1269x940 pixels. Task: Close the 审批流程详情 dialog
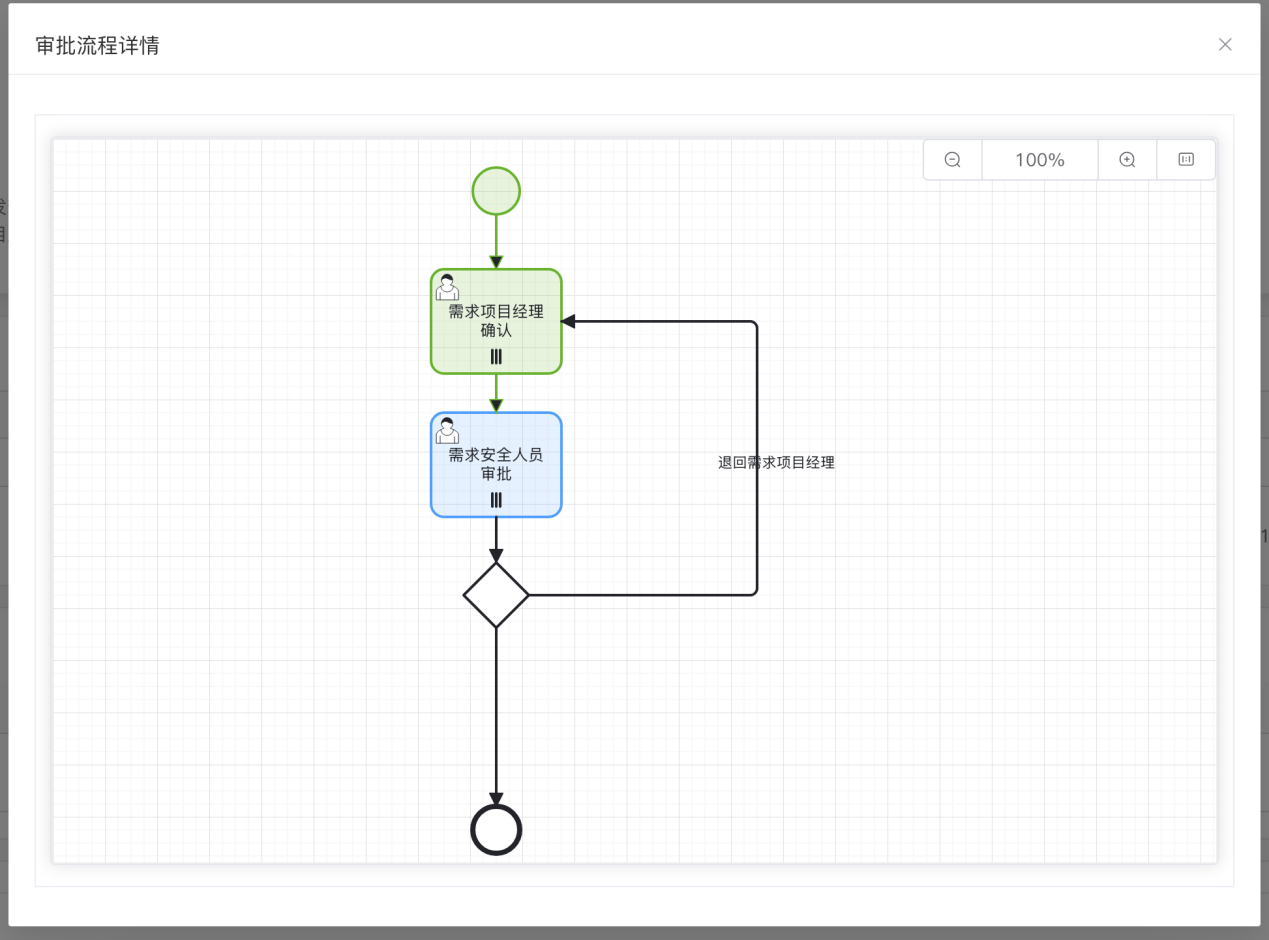click(1225, 44)
